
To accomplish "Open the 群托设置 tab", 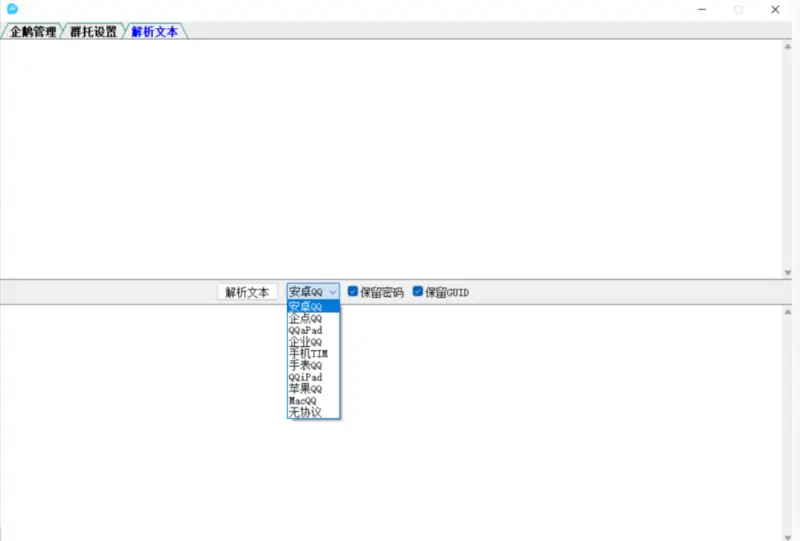I will click(x=93, y=32).
